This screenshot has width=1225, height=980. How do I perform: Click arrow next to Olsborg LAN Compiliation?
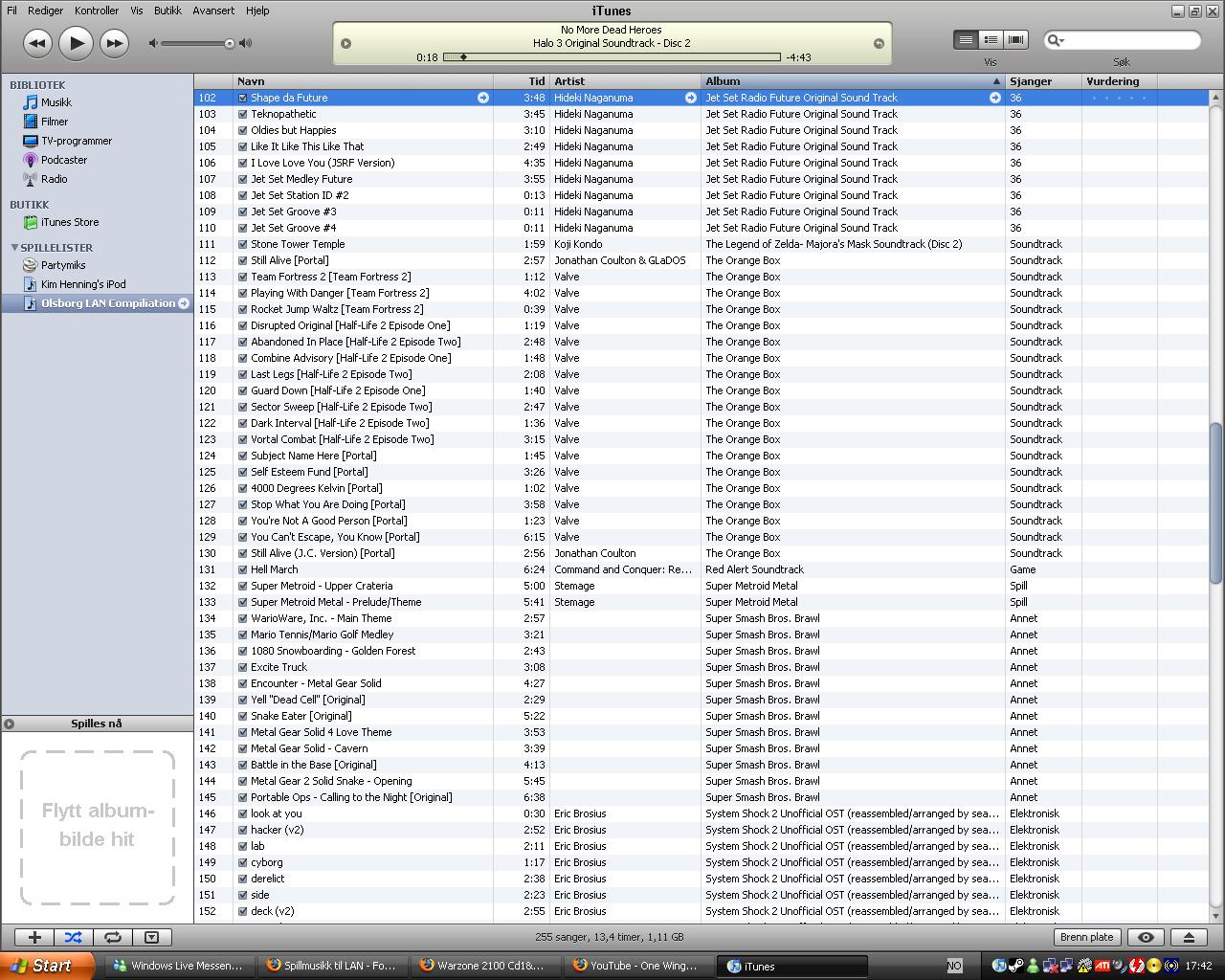(x=184, y=303)
